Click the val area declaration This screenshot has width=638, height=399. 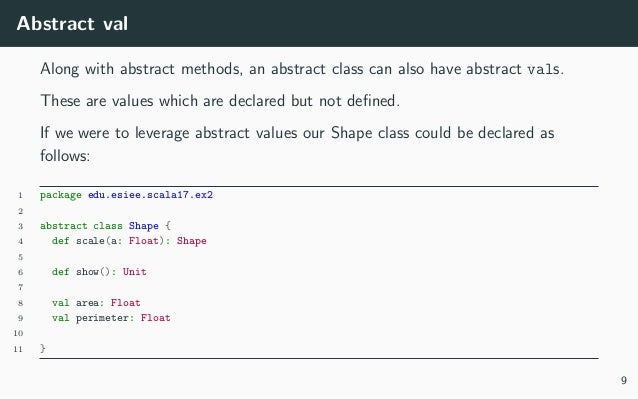click(x=96, y=303)
